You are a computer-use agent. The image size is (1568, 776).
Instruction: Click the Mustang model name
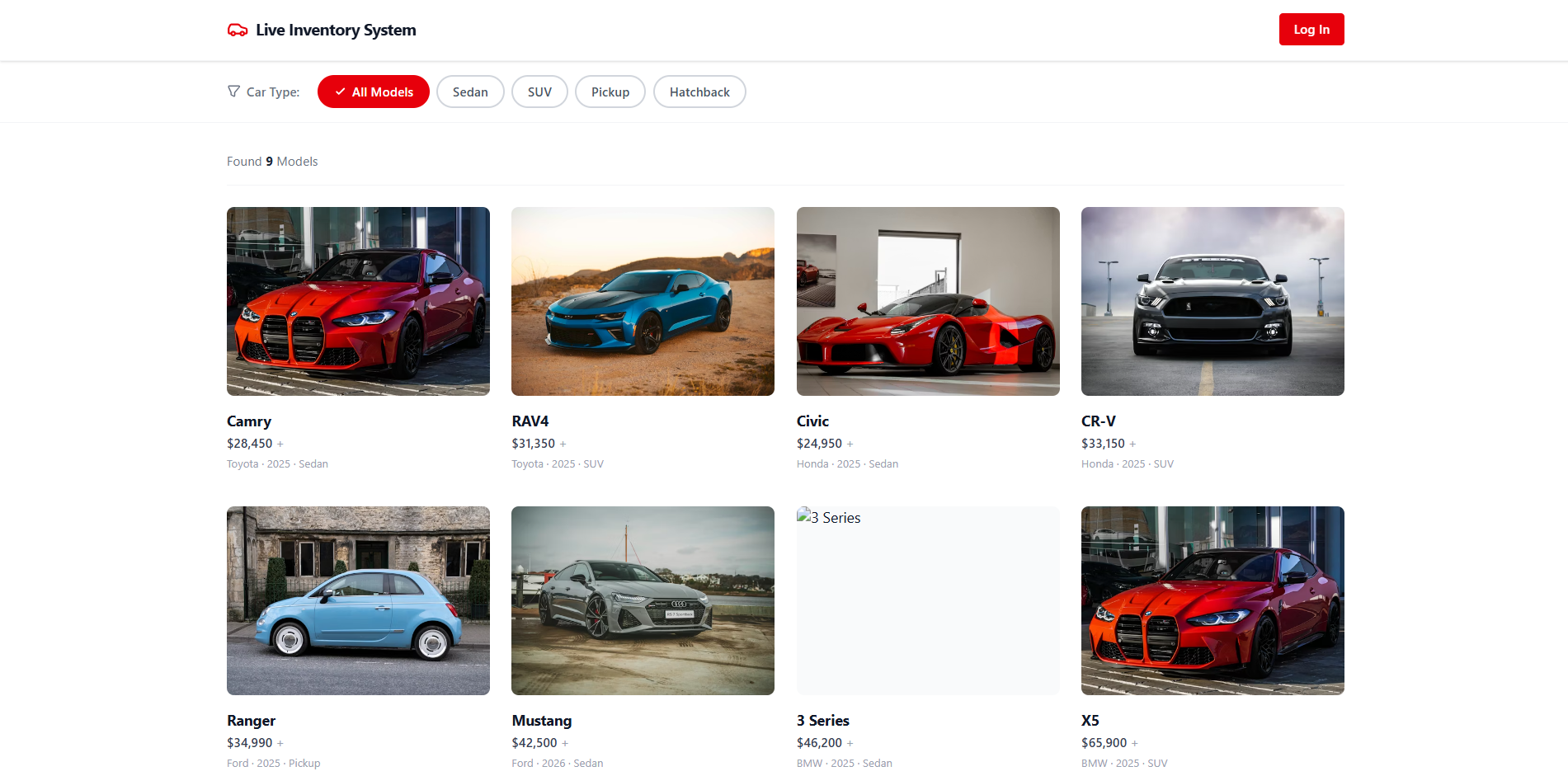tap(542, 721)
